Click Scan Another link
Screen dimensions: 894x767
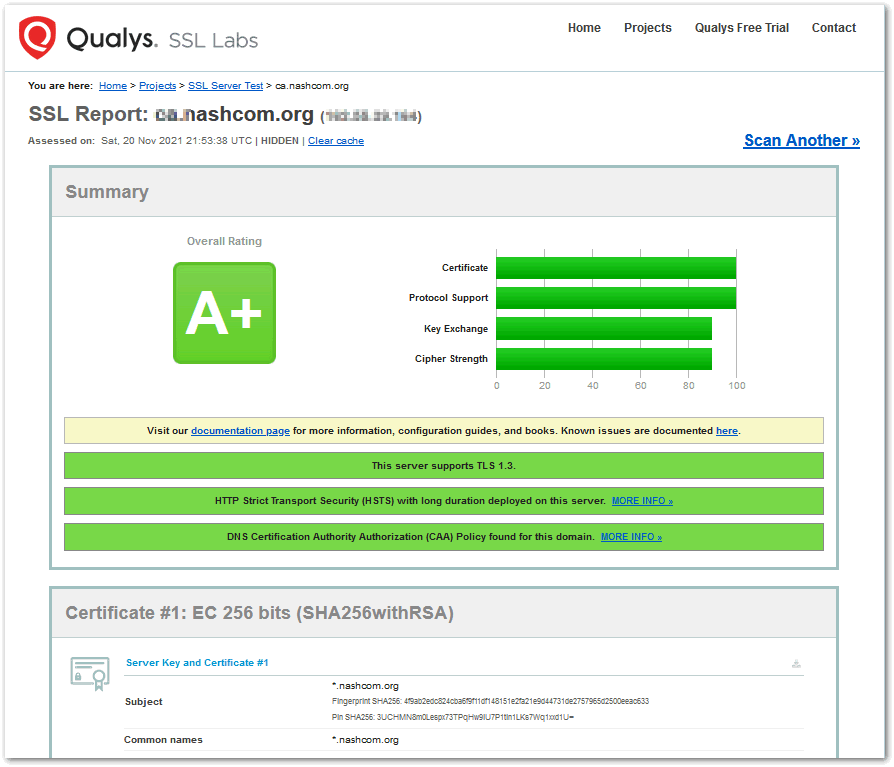tap(802, 140)
